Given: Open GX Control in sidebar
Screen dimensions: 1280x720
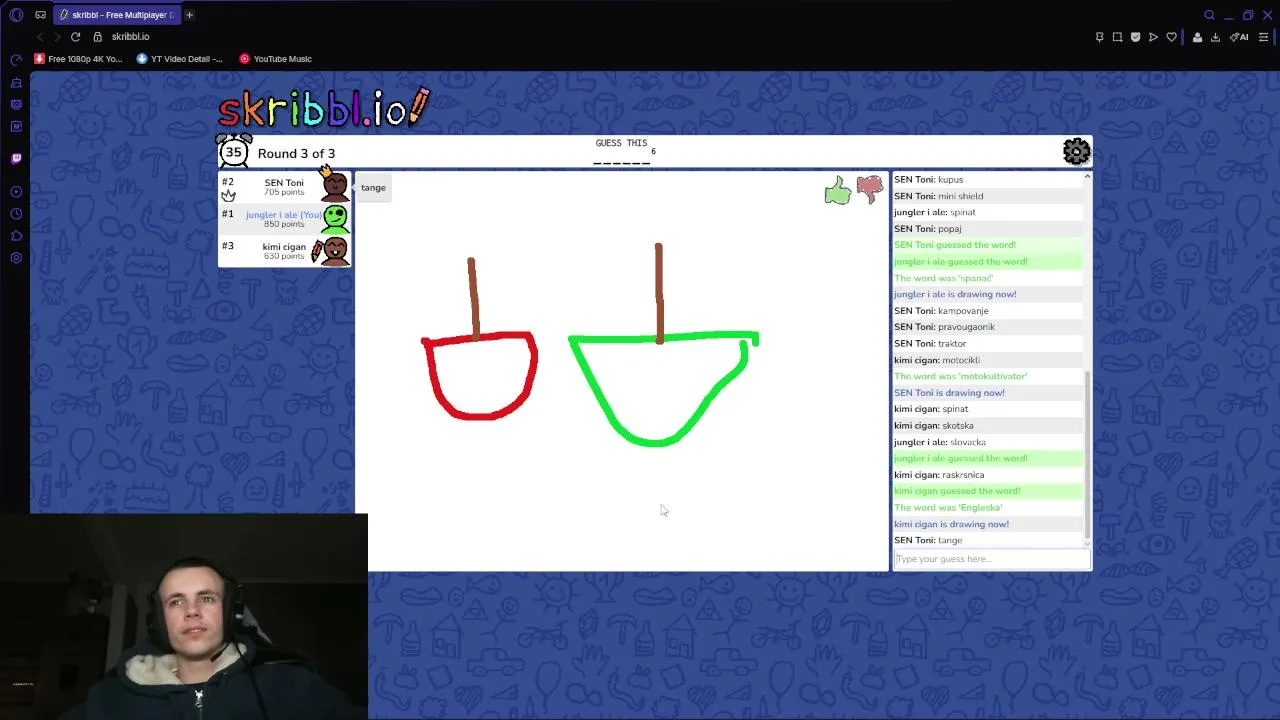Looking at the screenshot, I should [16, 60].
